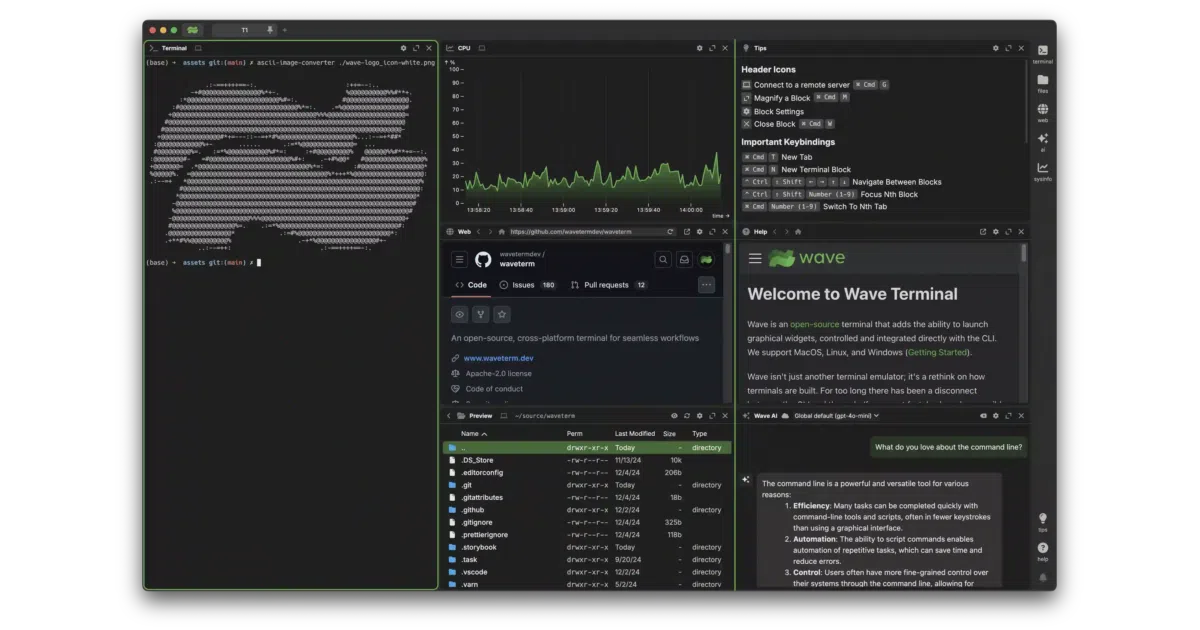Click connection icon in Terminal block header
1200x630 pixels.
coord(198,48)
